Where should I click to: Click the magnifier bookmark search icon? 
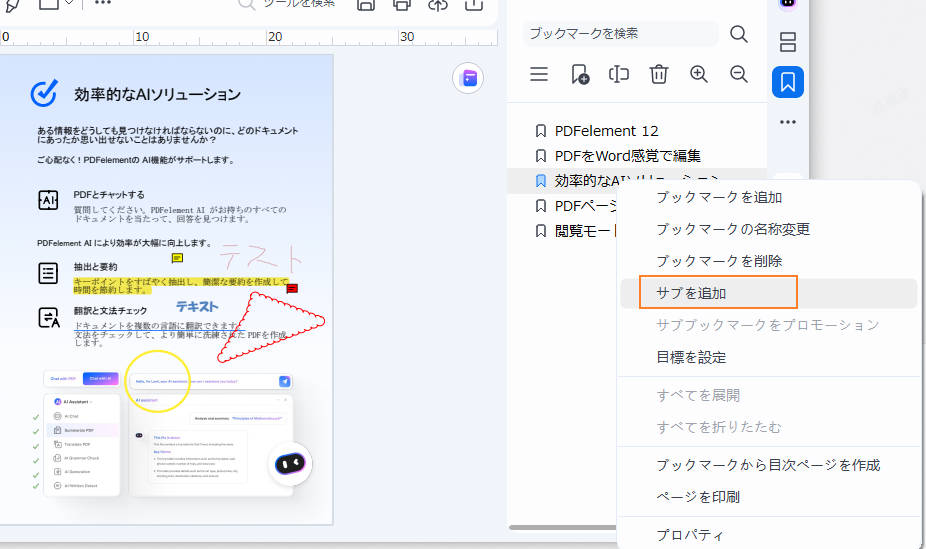pos(739,34)
